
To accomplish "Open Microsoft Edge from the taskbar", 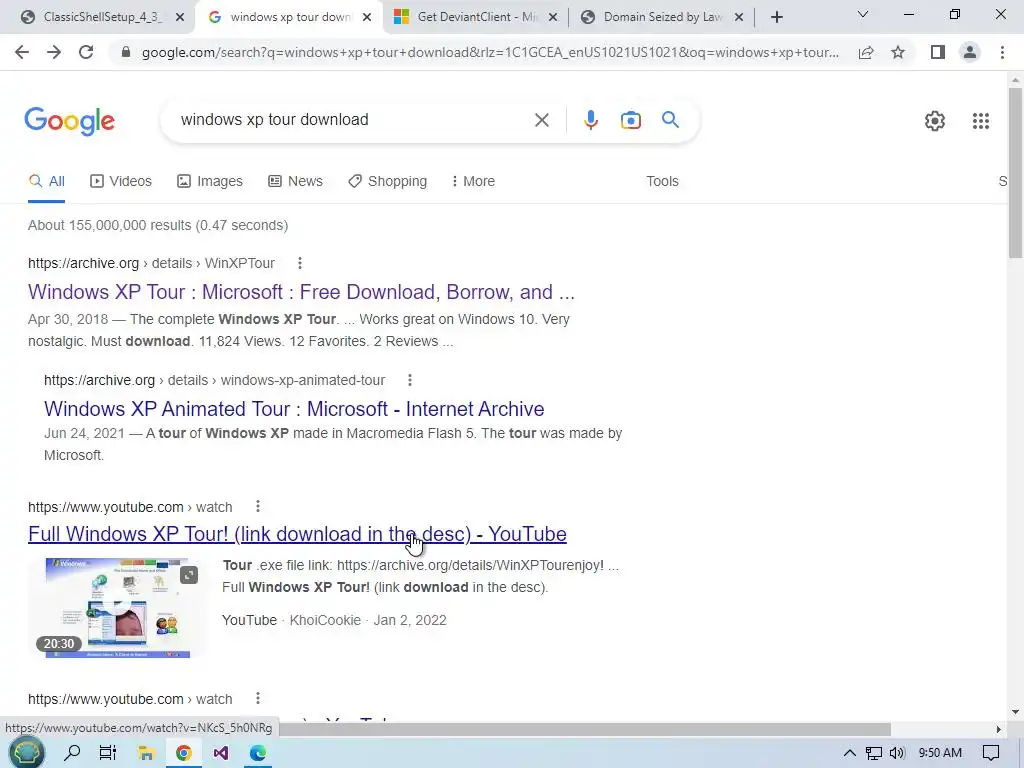I will coord(258,753).
